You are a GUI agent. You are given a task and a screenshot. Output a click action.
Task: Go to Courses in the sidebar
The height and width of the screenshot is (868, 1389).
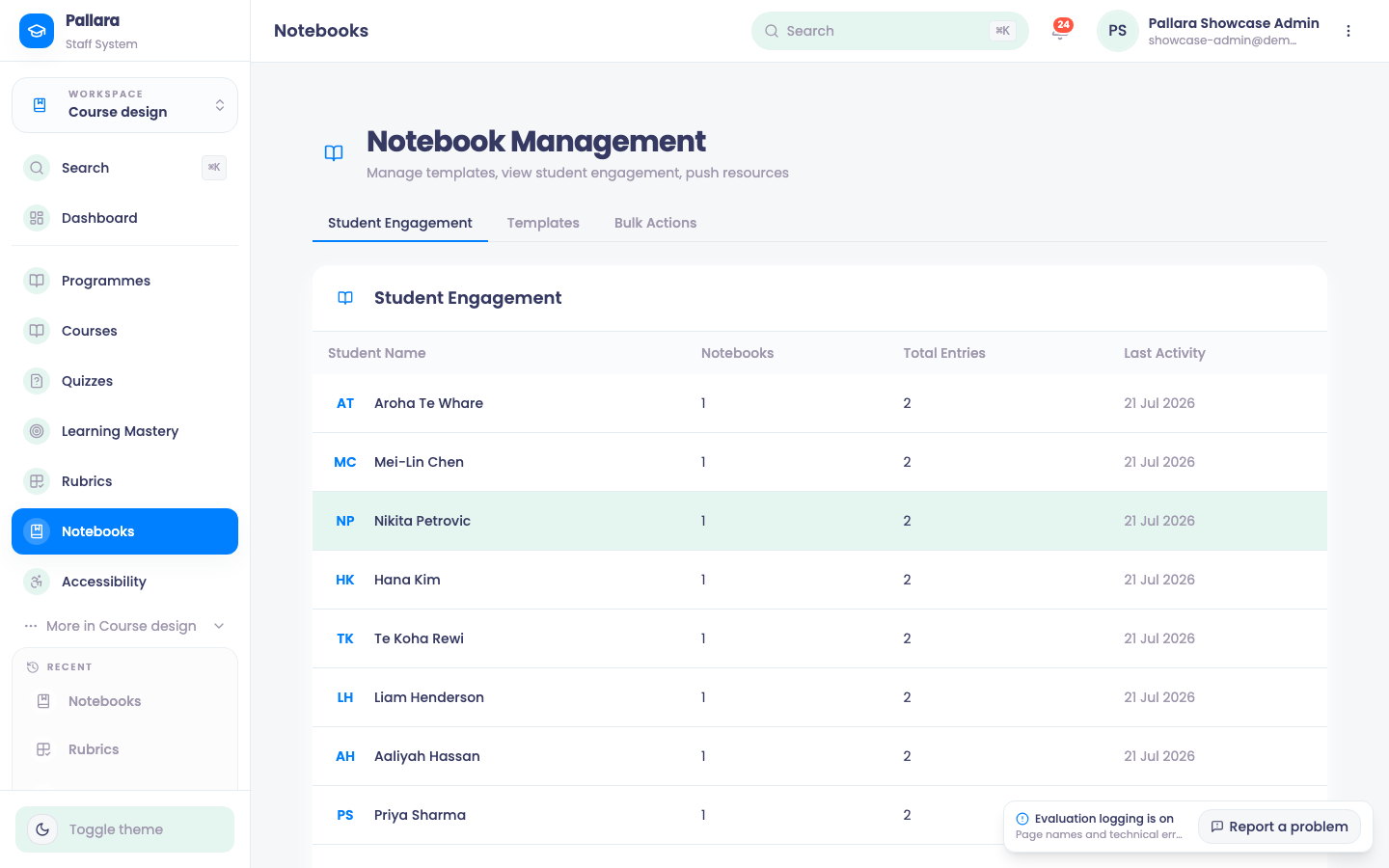pos(124,331)
